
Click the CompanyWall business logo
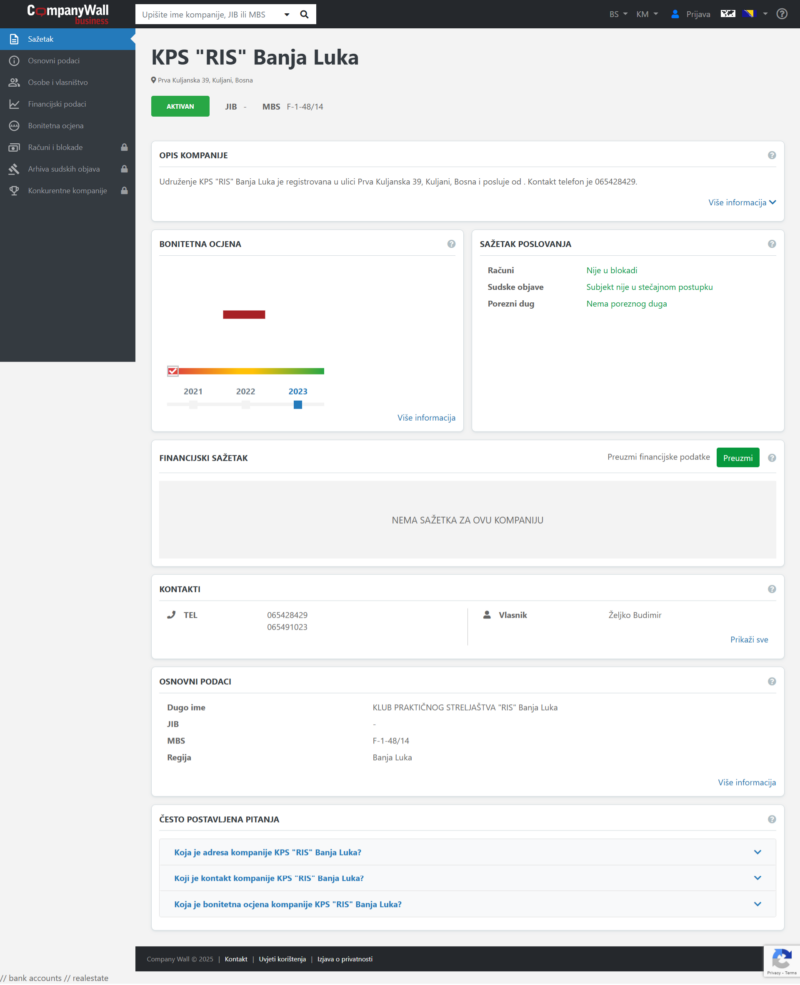(x=68, y=14)
